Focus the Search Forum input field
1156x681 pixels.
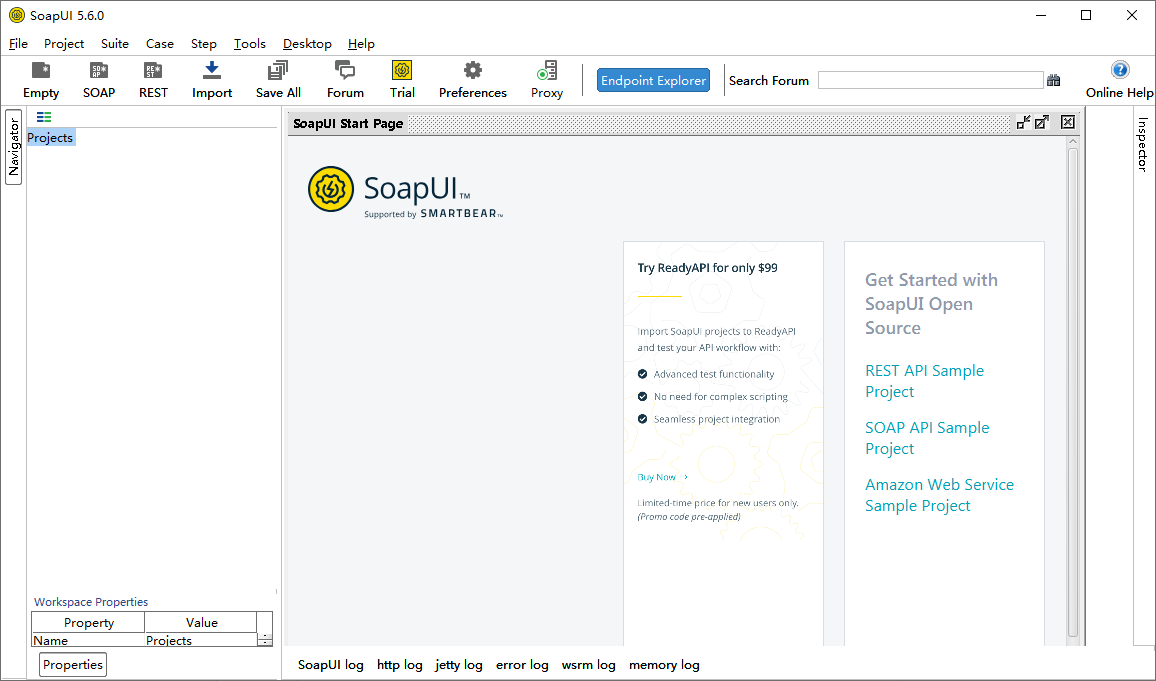coord(930,80)
